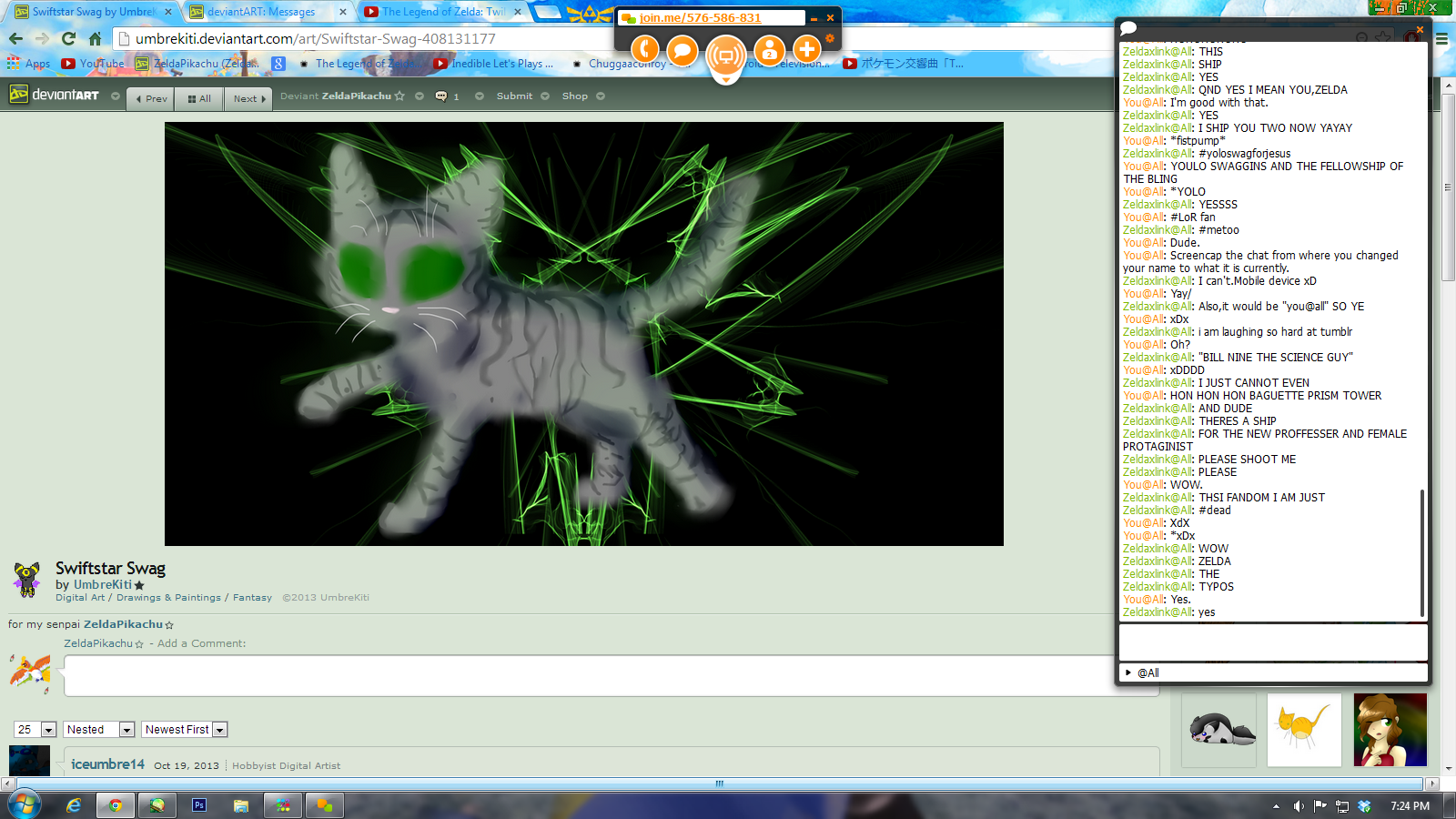The width and height of the screenshot is (1456, 819).
Task: Click the horizontal page scrollbar
Action: [x=719, y=784]
